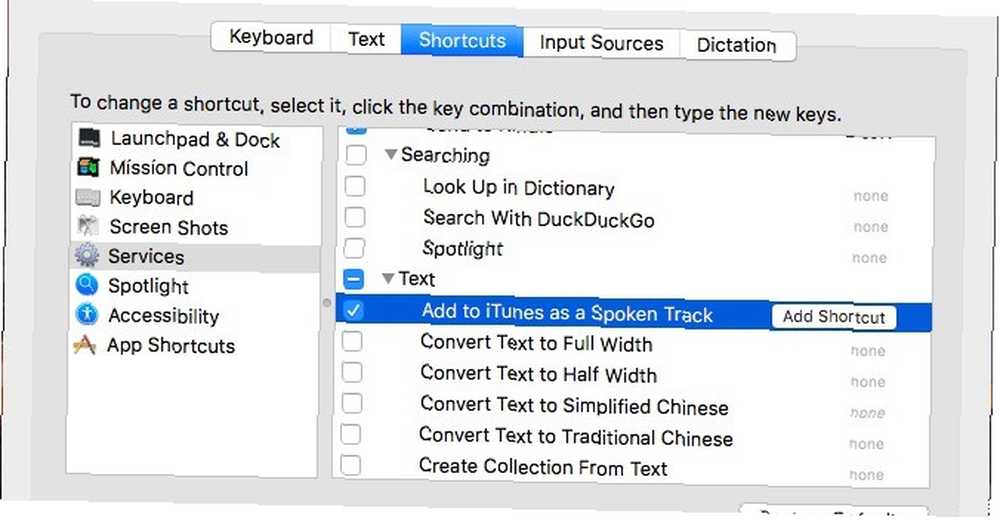Collapse the Text group disclosure triangle
Viewport: 1000px width, 520px height.
(x=388, y=278)
